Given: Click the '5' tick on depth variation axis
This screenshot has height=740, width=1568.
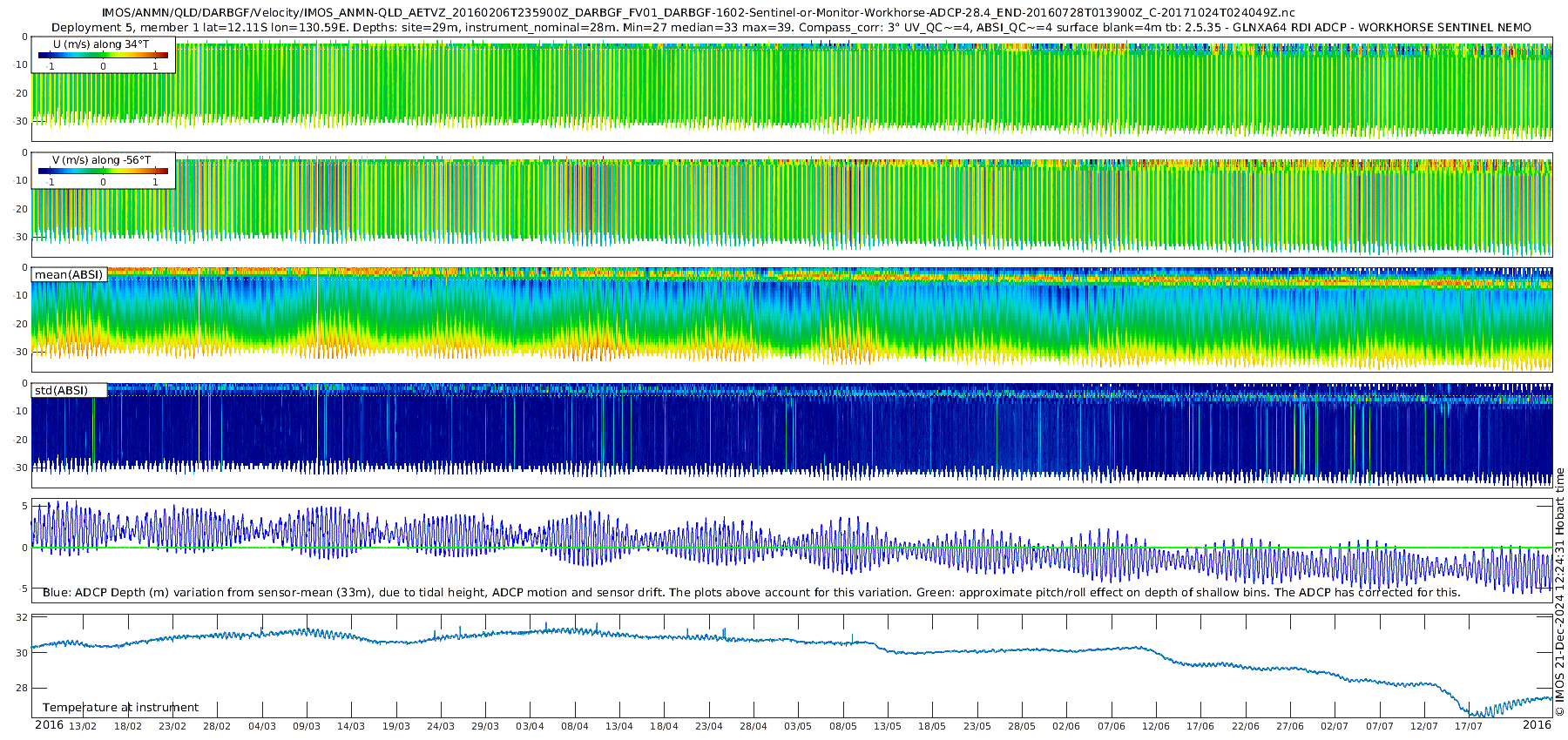Looking at the screenshot, I should [x=24, y=506].
